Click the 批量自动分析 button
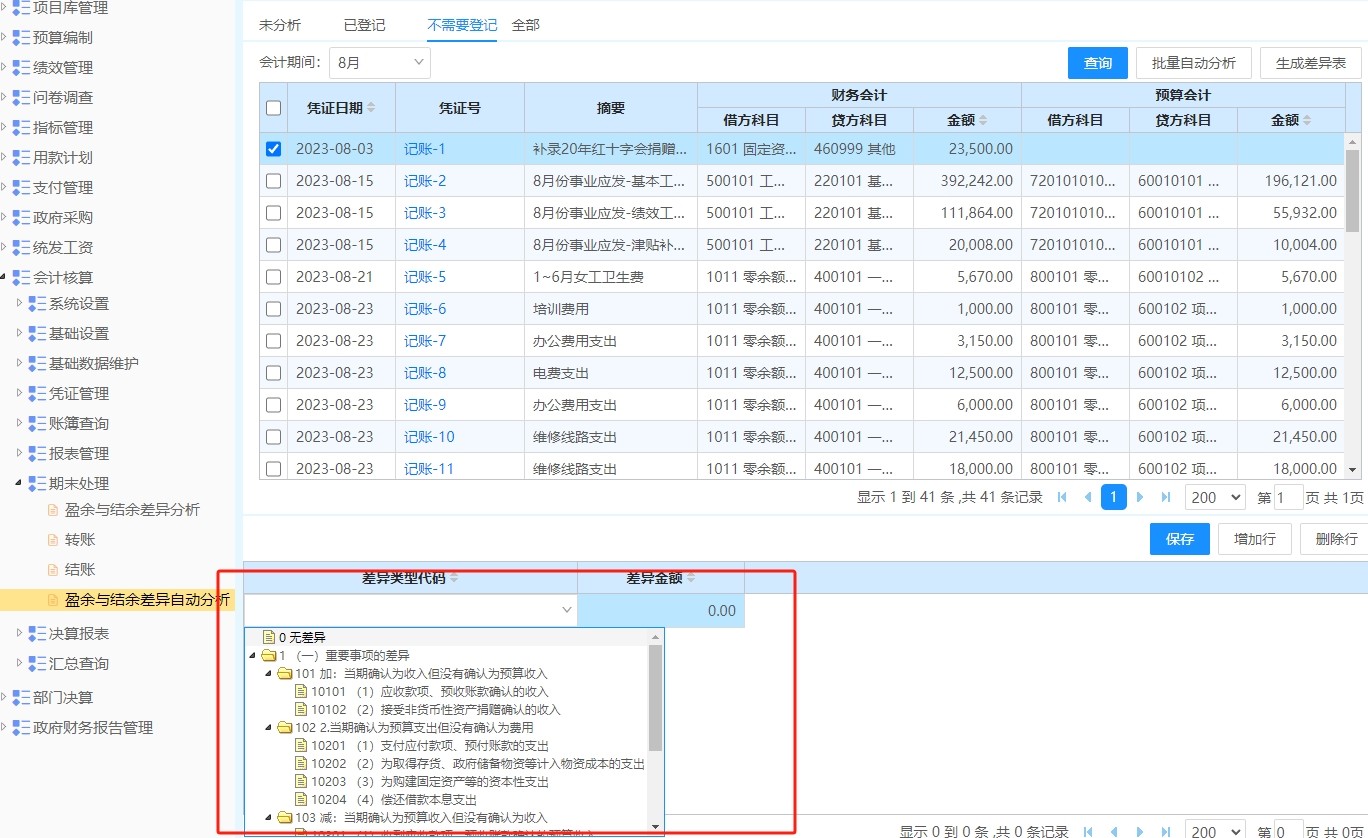This screenshot has width=1368, height=838. coord(1194,63)
